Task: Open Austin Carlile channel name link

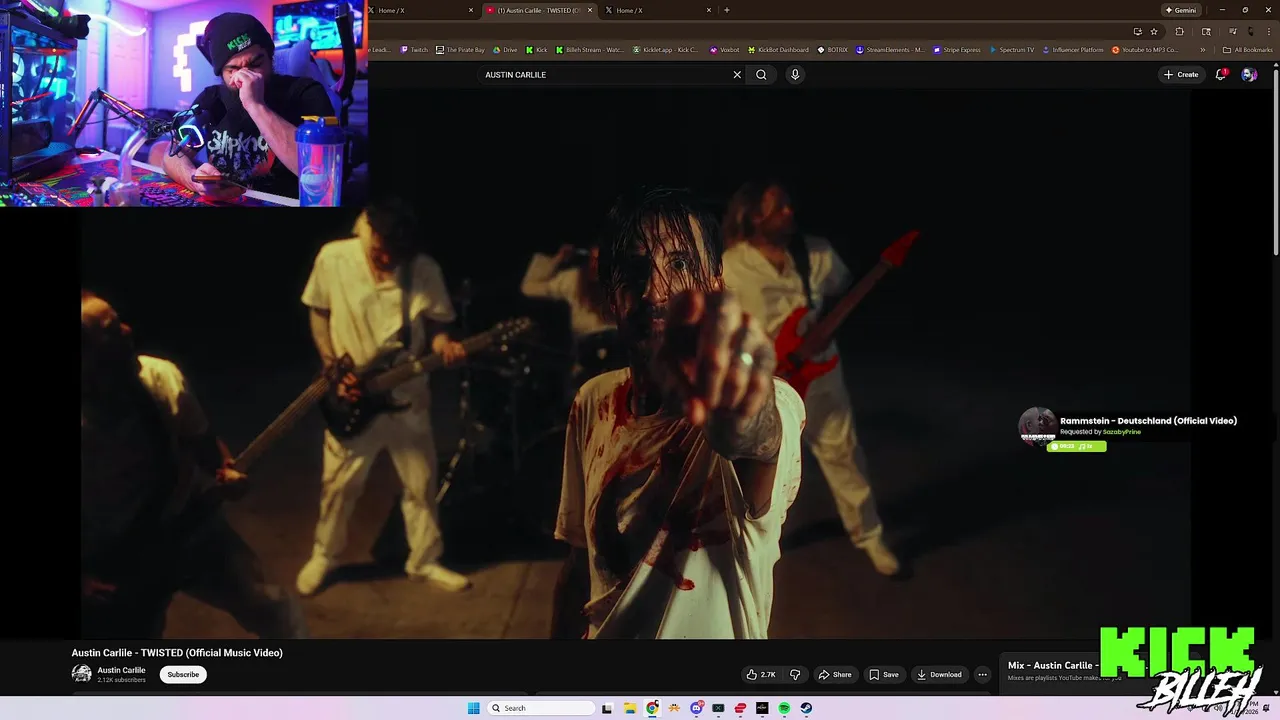Action: tap(121, 670)
